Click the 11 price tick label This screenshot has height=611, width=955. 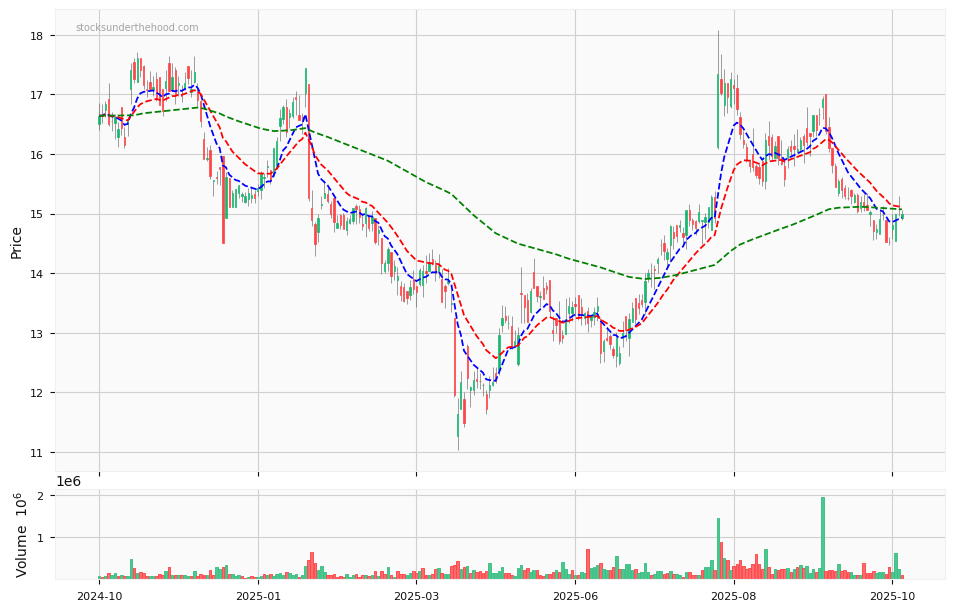37,453
